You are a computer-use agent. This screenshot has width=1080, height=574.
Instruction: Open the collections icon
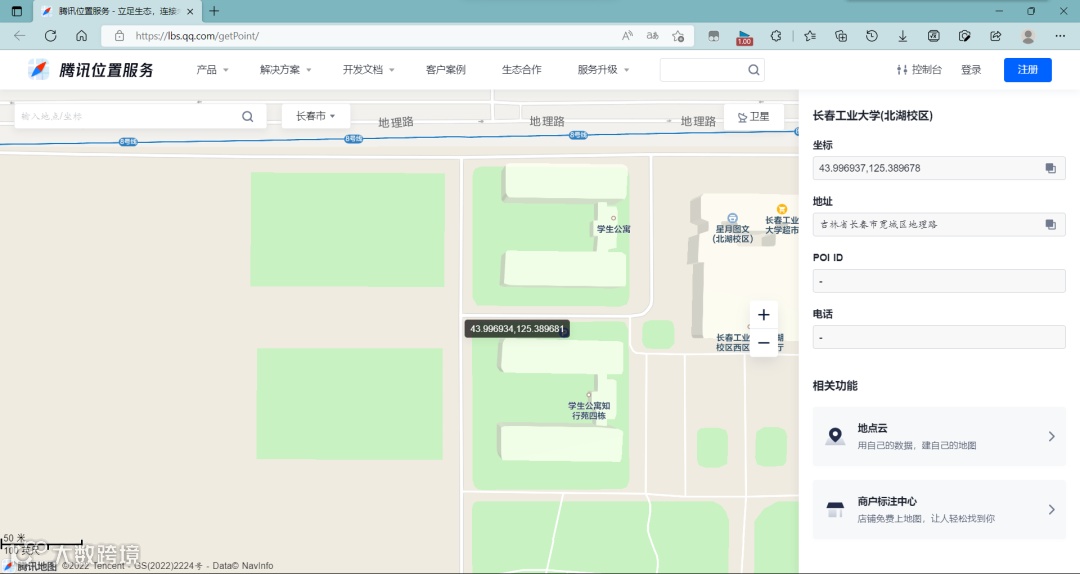tap(840, 36)
